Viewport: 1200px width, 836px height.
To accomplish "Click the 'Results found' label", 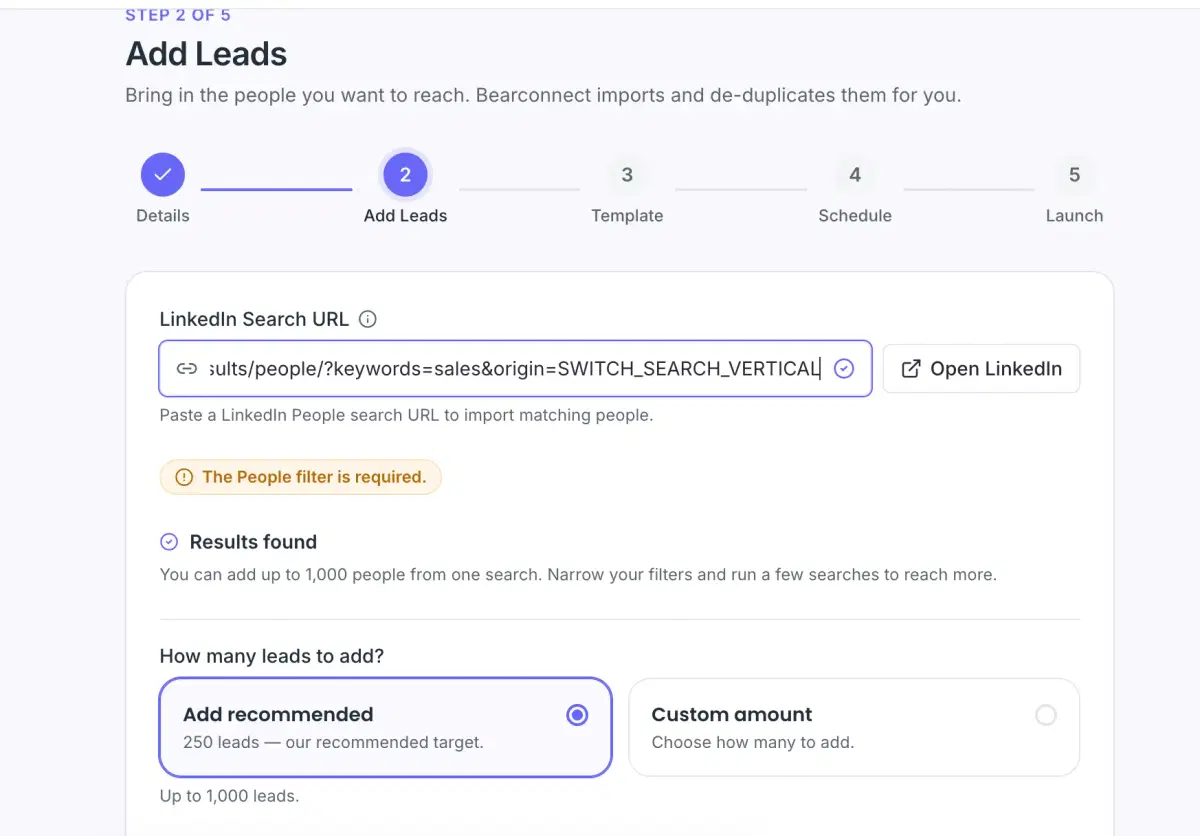I will click(x=253, y=542).
